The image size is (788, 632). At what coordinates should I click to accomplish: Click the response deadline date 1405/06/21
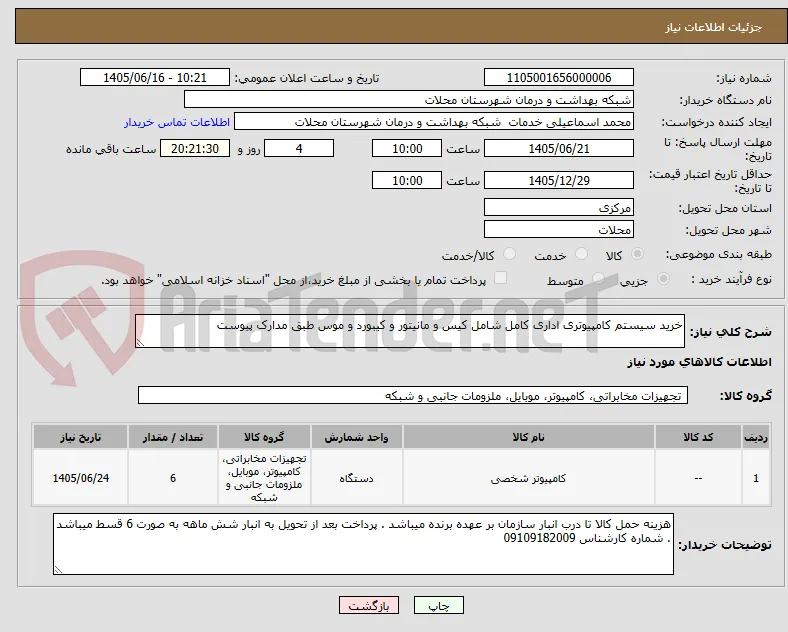pyautogui.click(x=559, y=149)
